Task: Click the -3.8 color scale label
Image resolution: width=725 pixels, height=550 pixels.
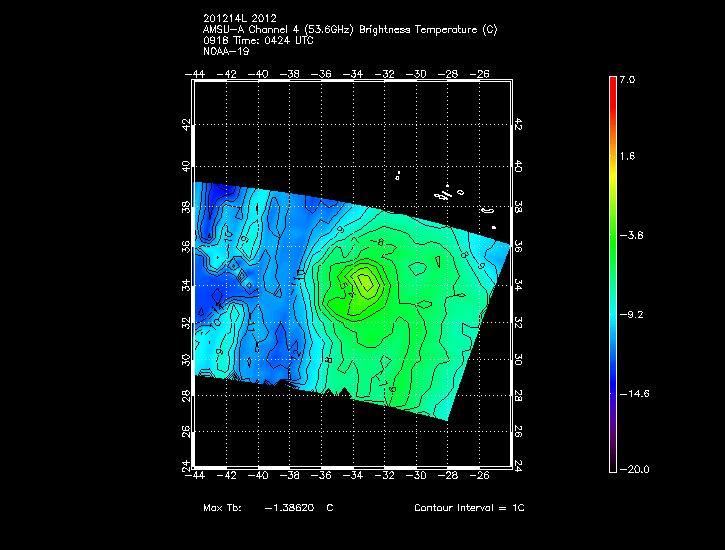Action: tap(628, 235)
